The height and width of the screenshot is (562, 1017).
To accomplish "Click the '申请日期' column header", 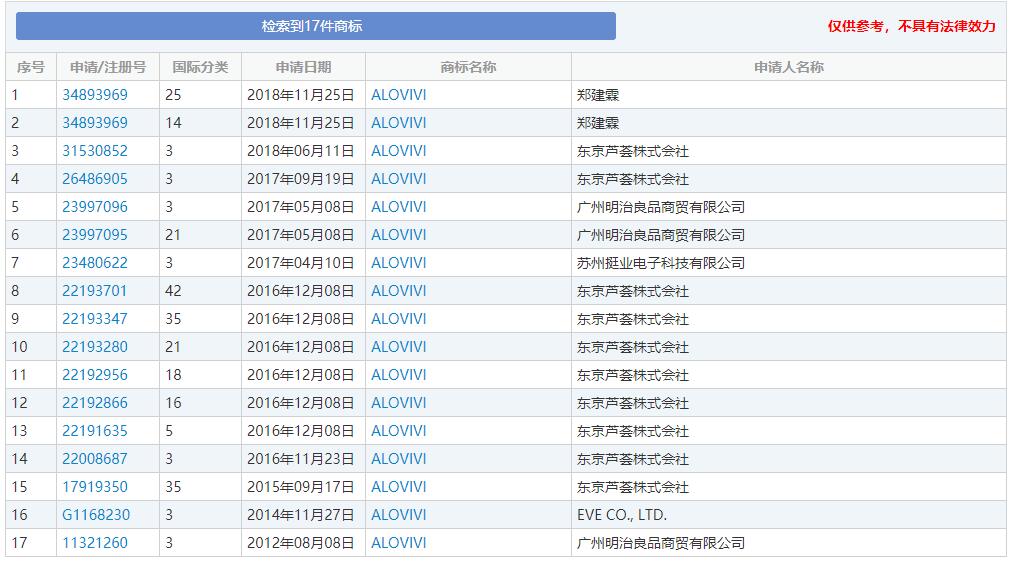I will pyautogui.click(x=303, y=67).
